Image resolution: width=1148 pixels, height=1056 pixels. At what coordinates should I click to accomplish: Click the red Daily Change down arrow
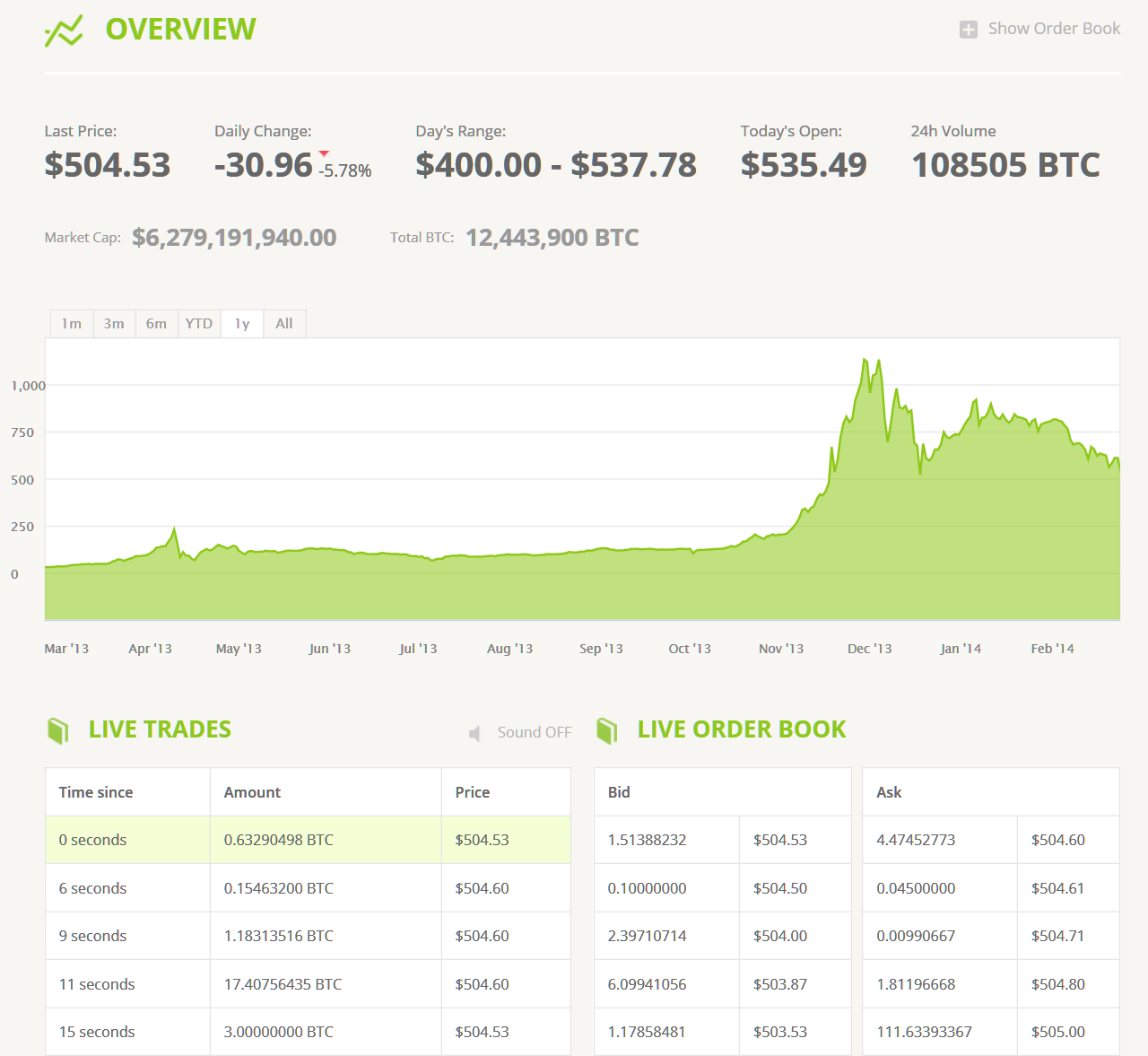point(324,153)
